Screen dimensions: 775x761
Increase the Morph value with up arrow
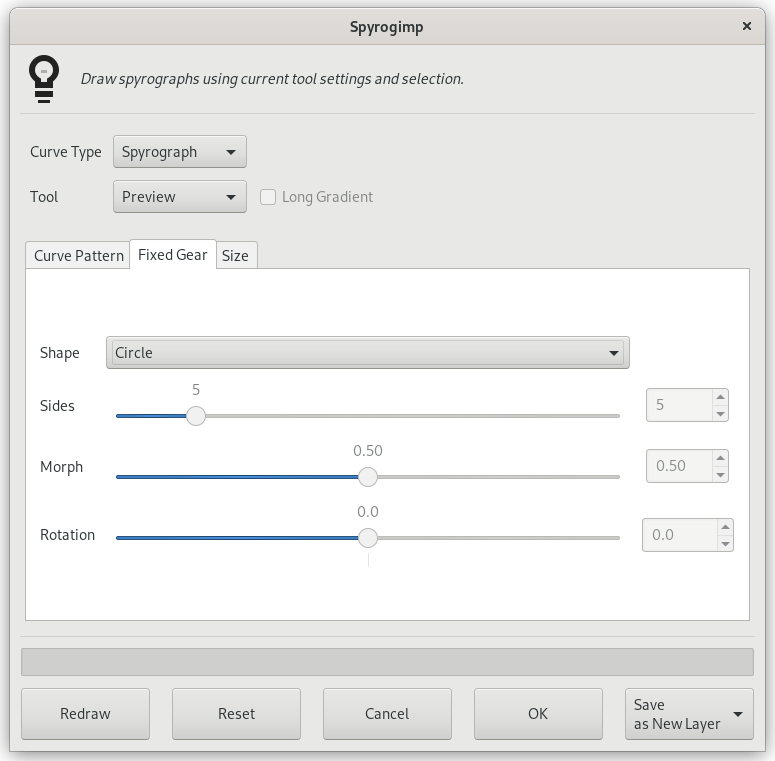coord(721,458)
